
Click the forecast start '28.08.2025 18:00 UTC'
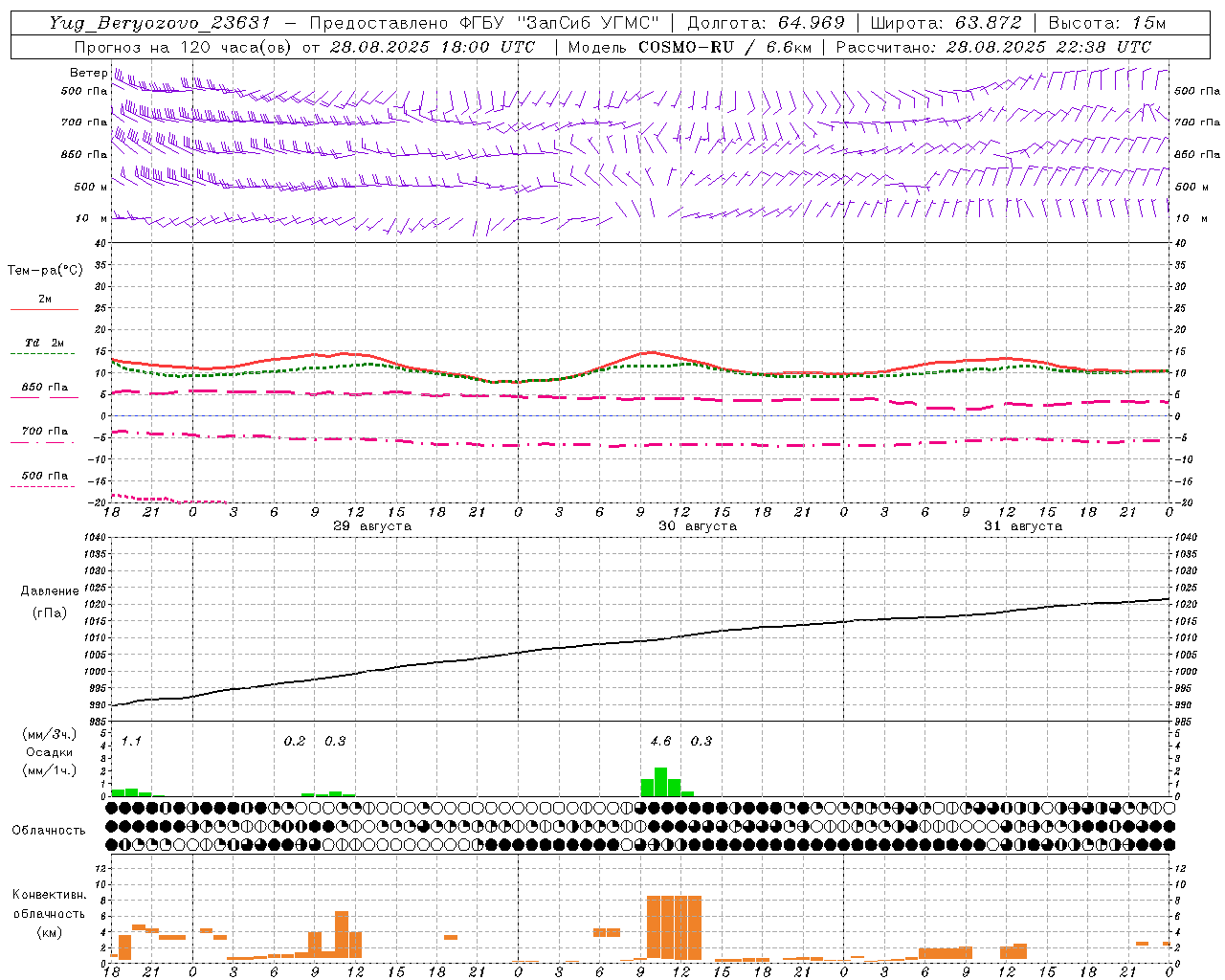point(433,47)
